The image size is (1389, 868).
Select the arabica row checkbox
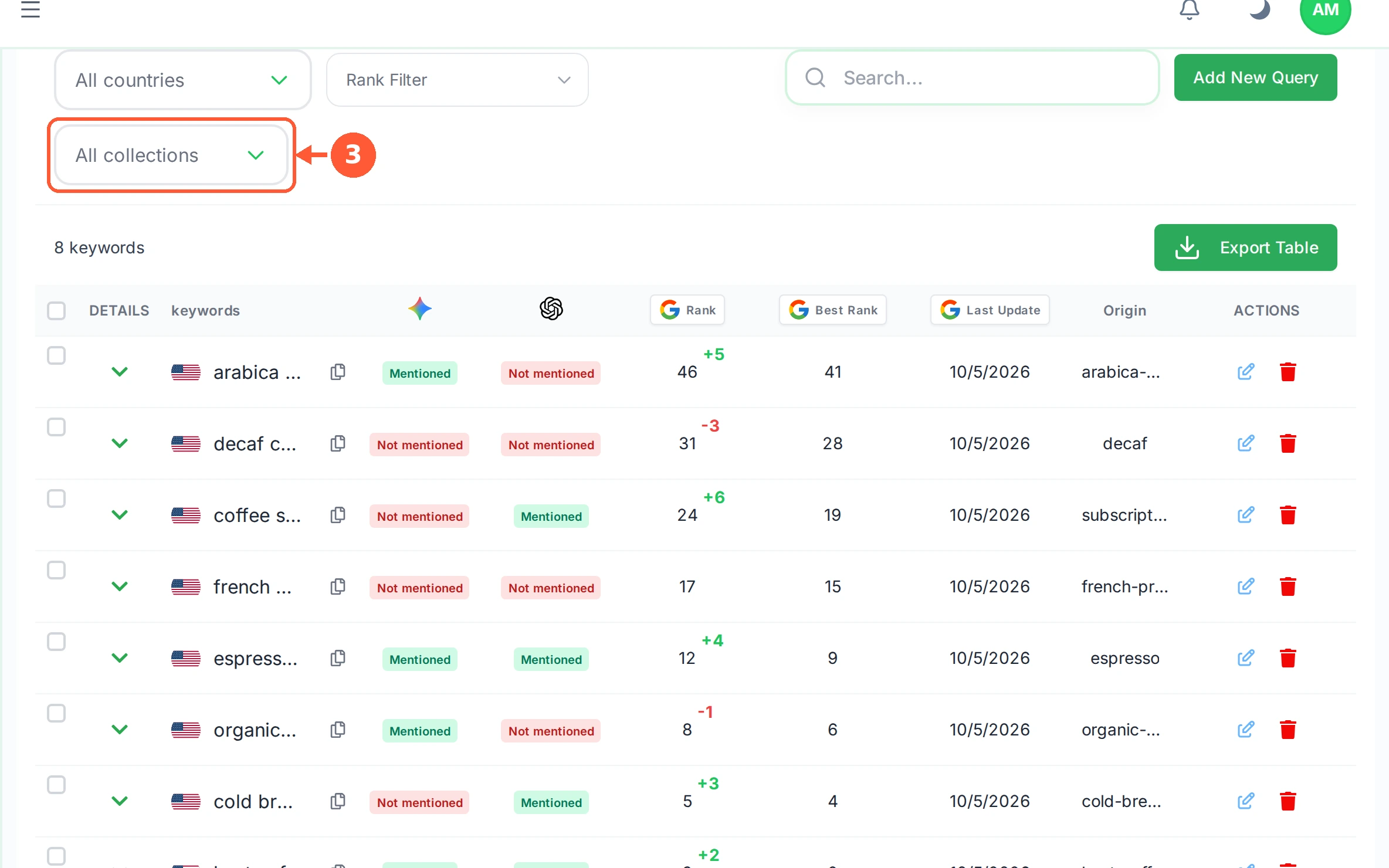(56, 355)
